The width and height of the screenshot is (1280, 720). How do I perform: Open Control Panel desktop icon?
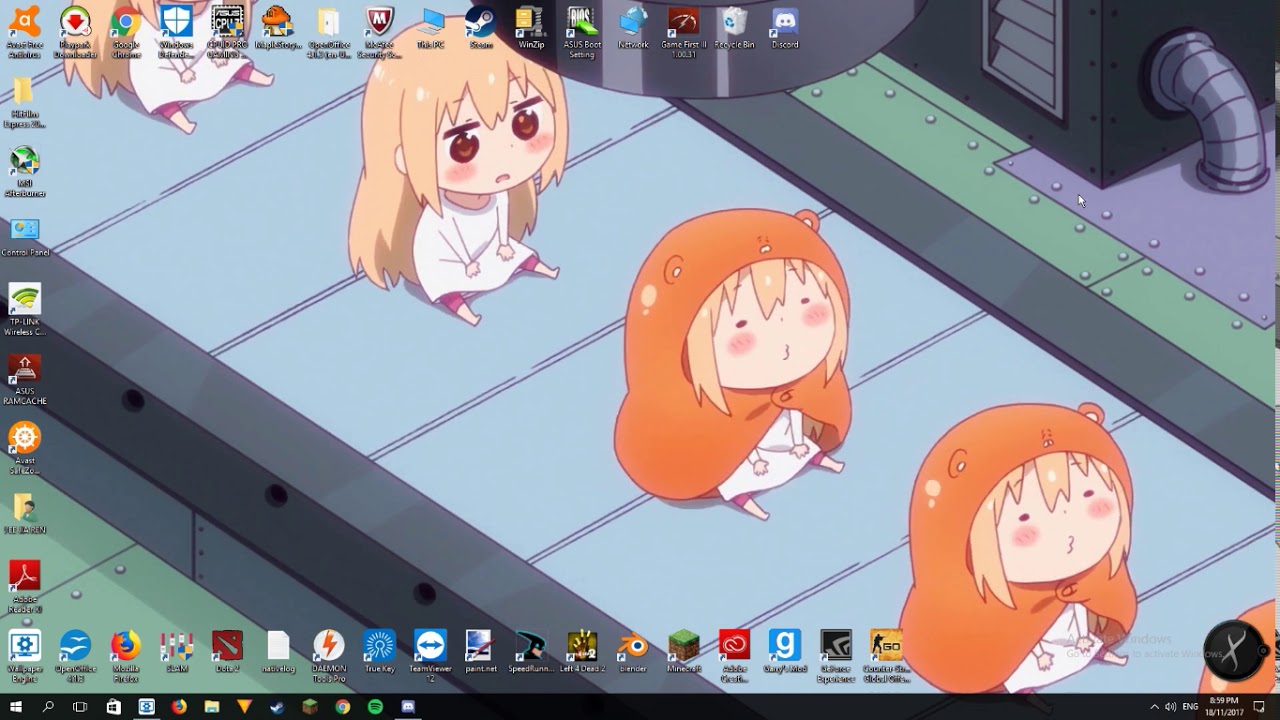click(25, 237)
